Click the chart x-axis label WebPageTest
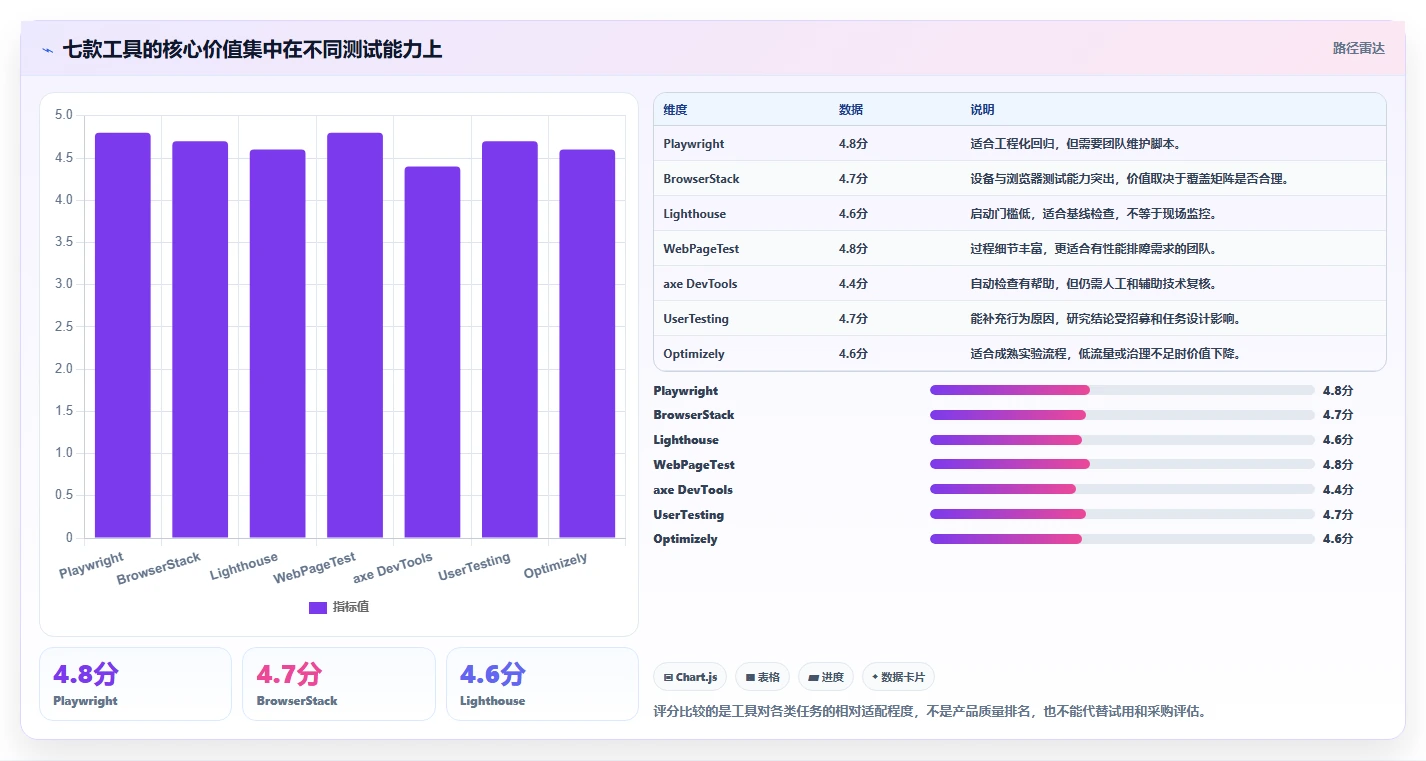Screen dimensions: 1426x761 [315, 568]
